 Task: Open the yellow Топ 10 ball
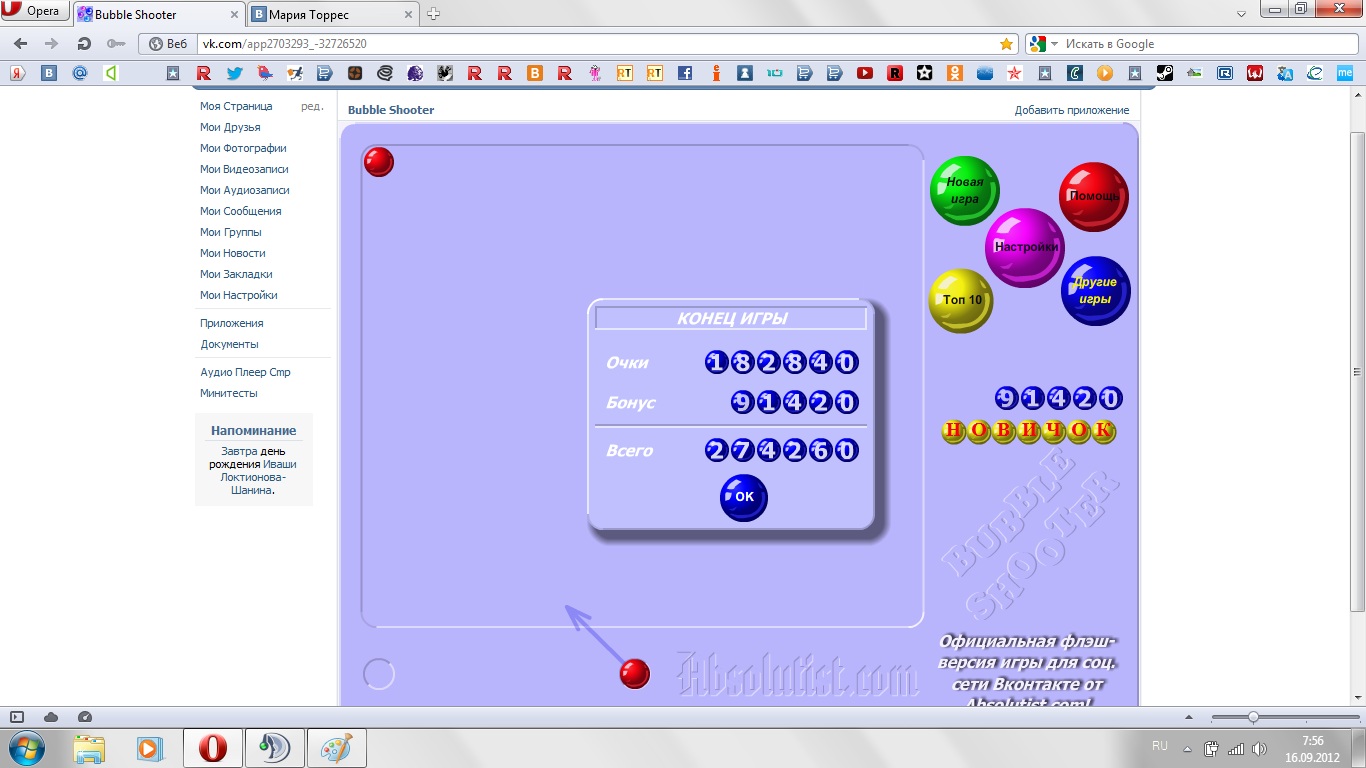click(x=961, y=300)
